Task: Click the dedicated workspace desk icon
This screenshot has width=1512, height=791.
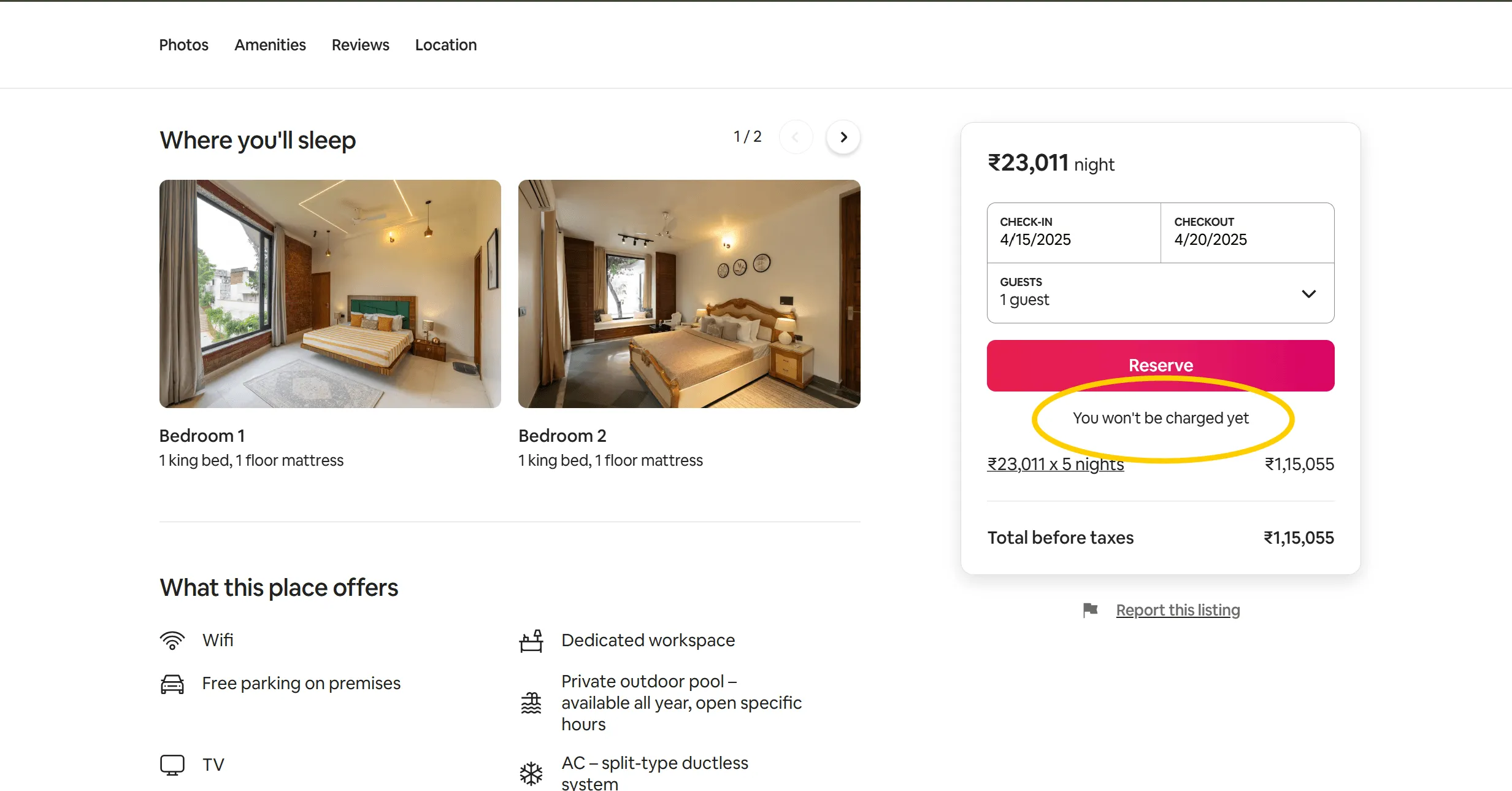Action: pos(531,641)
